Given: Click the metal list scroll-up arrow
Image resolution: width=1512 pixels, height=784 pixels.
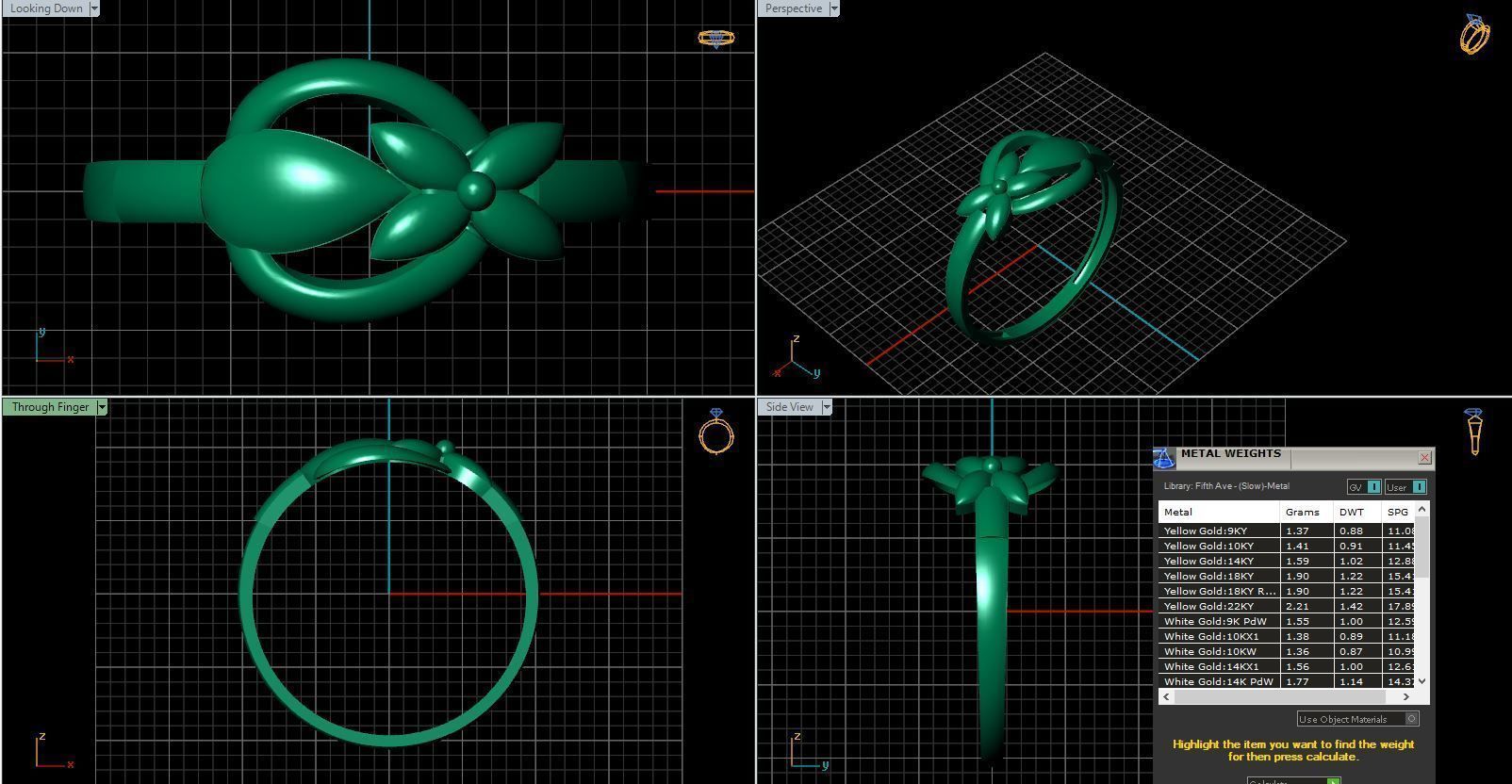Looking at the screenshot, I should tap(1422, 509).
